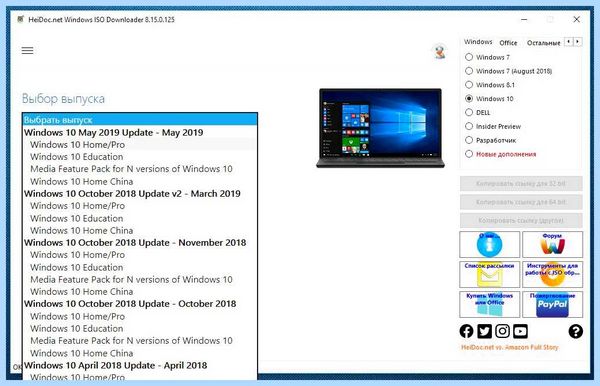The width and height of the screenshot is (600, 386).
Task: Click the 64 bit copy link button
Action: 521,202
